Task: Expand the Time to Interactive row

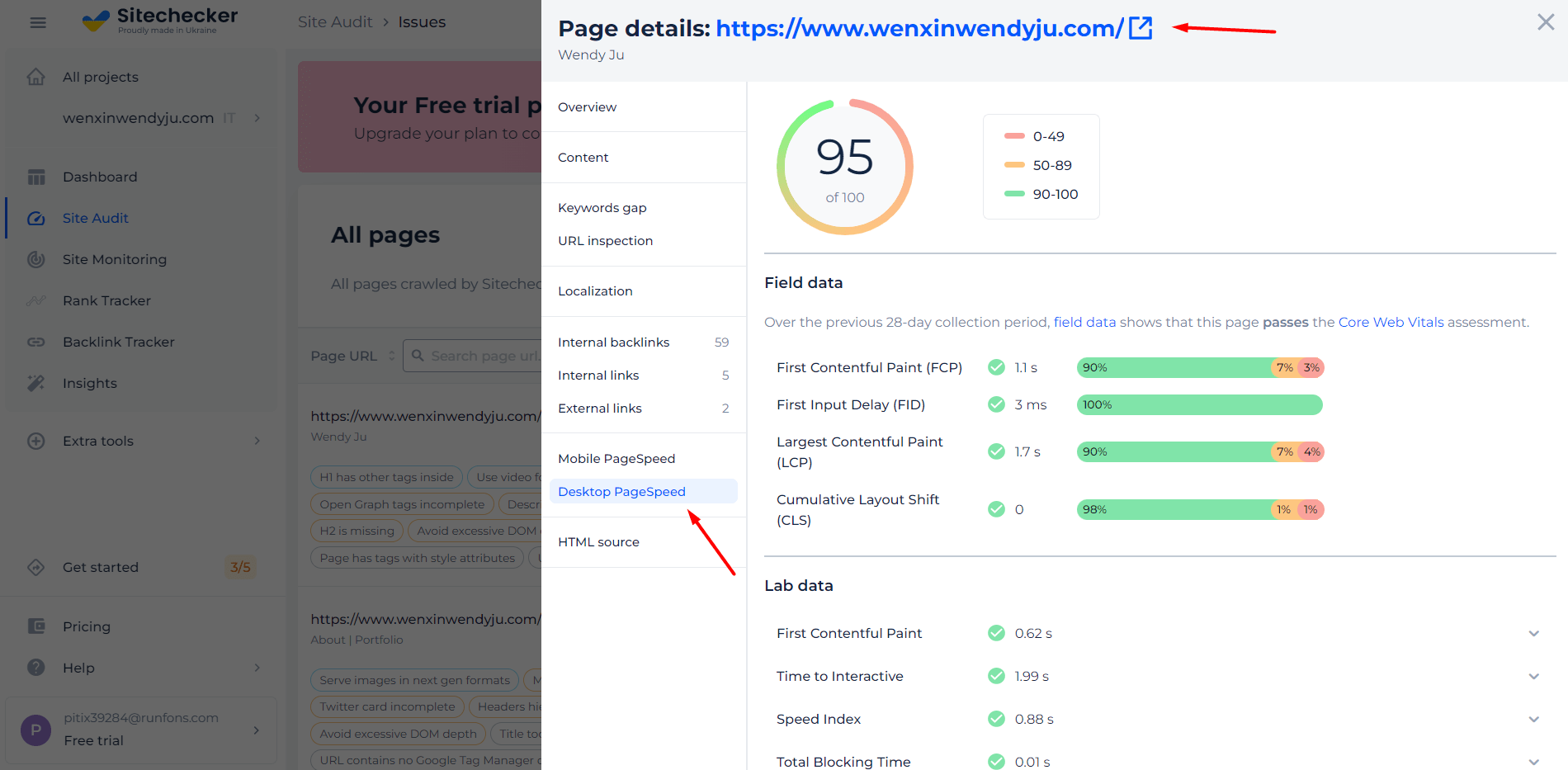Action: pos(1534,677)
